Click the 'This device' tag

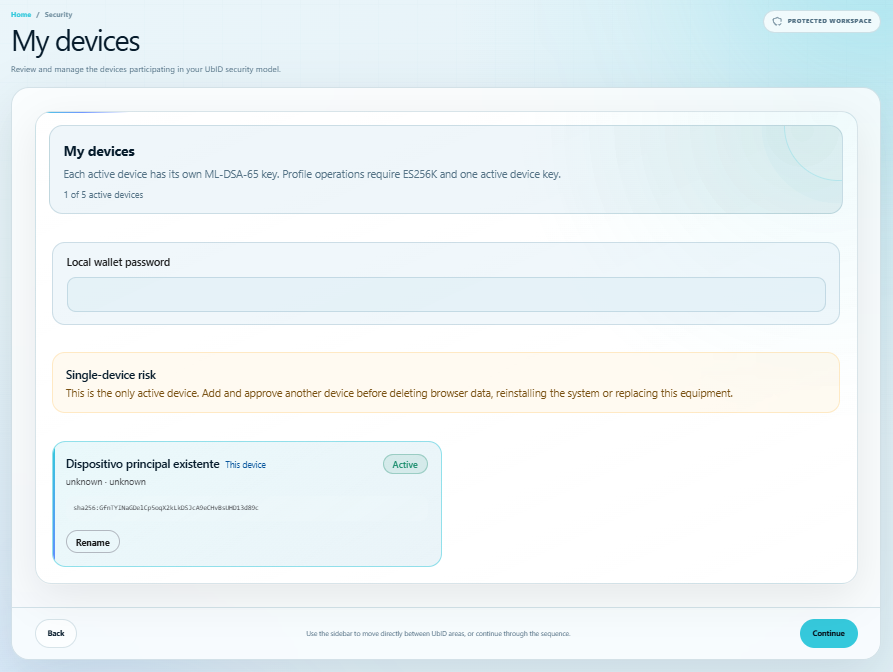point(245,465)
